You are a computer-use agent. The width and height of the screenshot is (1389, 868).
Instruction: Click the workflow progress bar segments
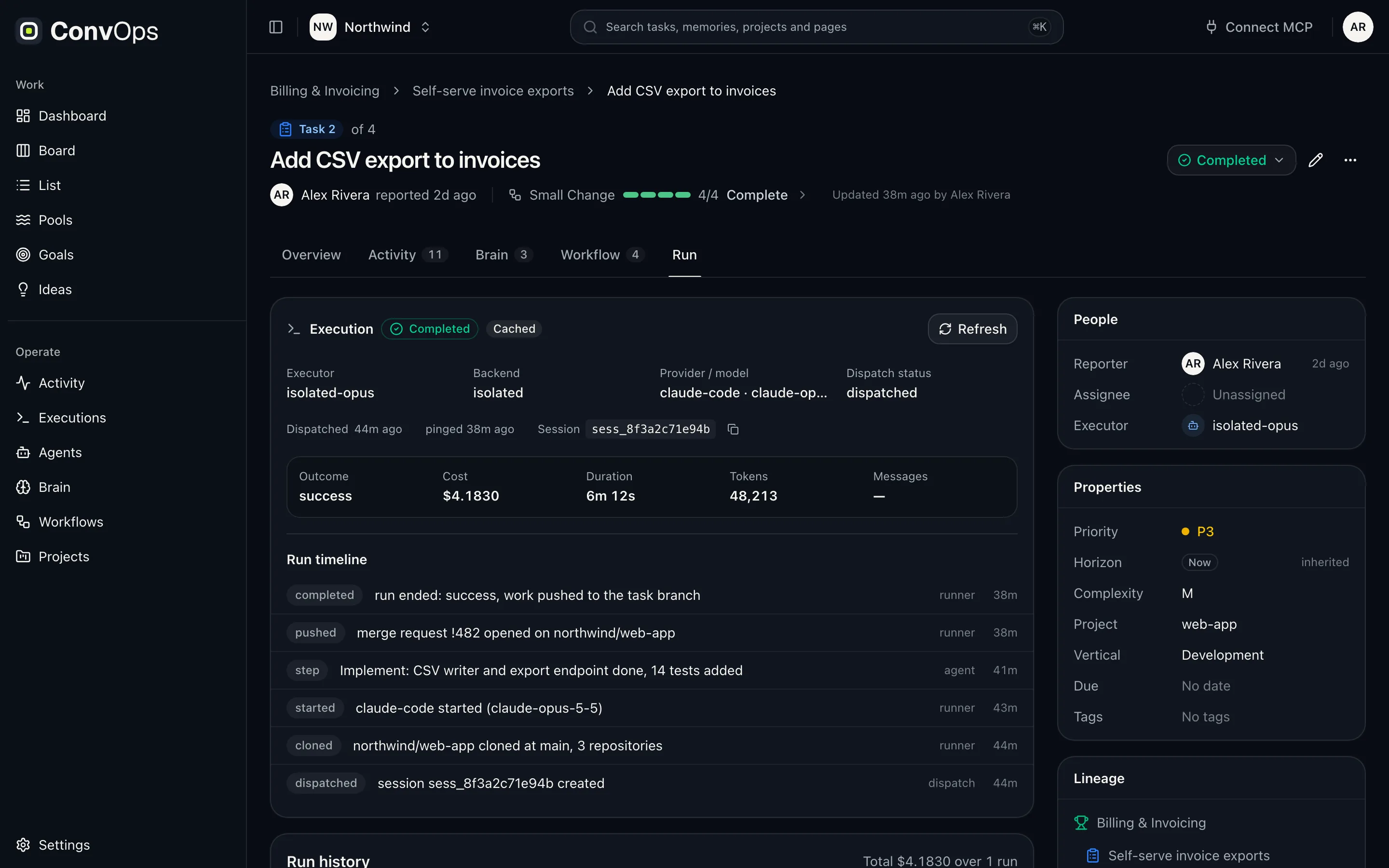tap(656, 195)
